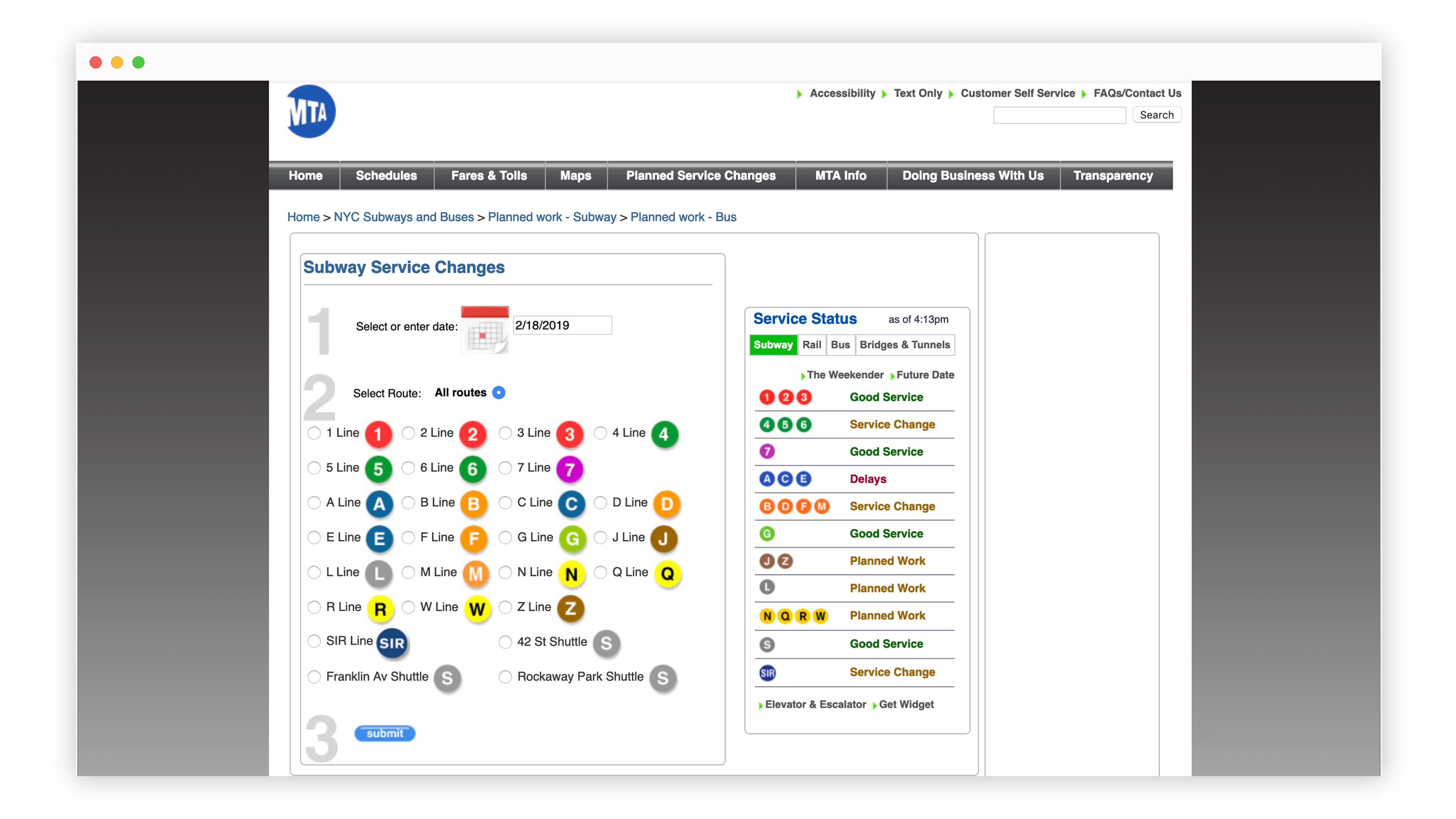1456x819 pixels.
Task: Open Planned Service Changes menu
Action: (701, 176)
